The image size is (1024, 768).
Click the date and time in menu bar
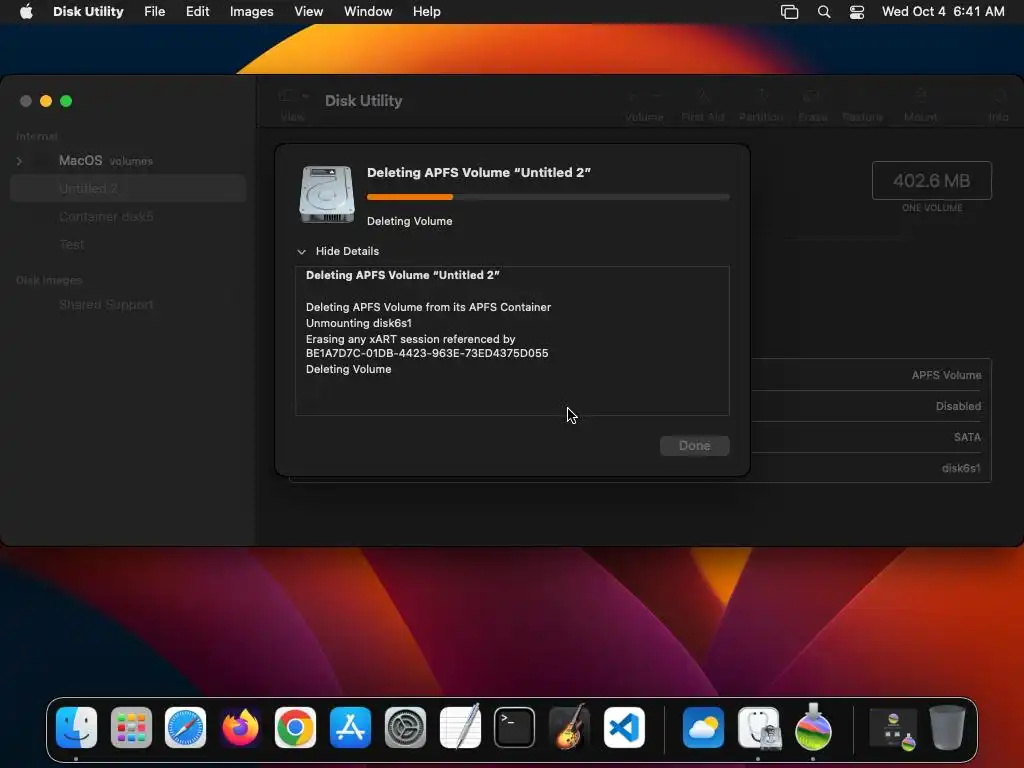(943, 12)
